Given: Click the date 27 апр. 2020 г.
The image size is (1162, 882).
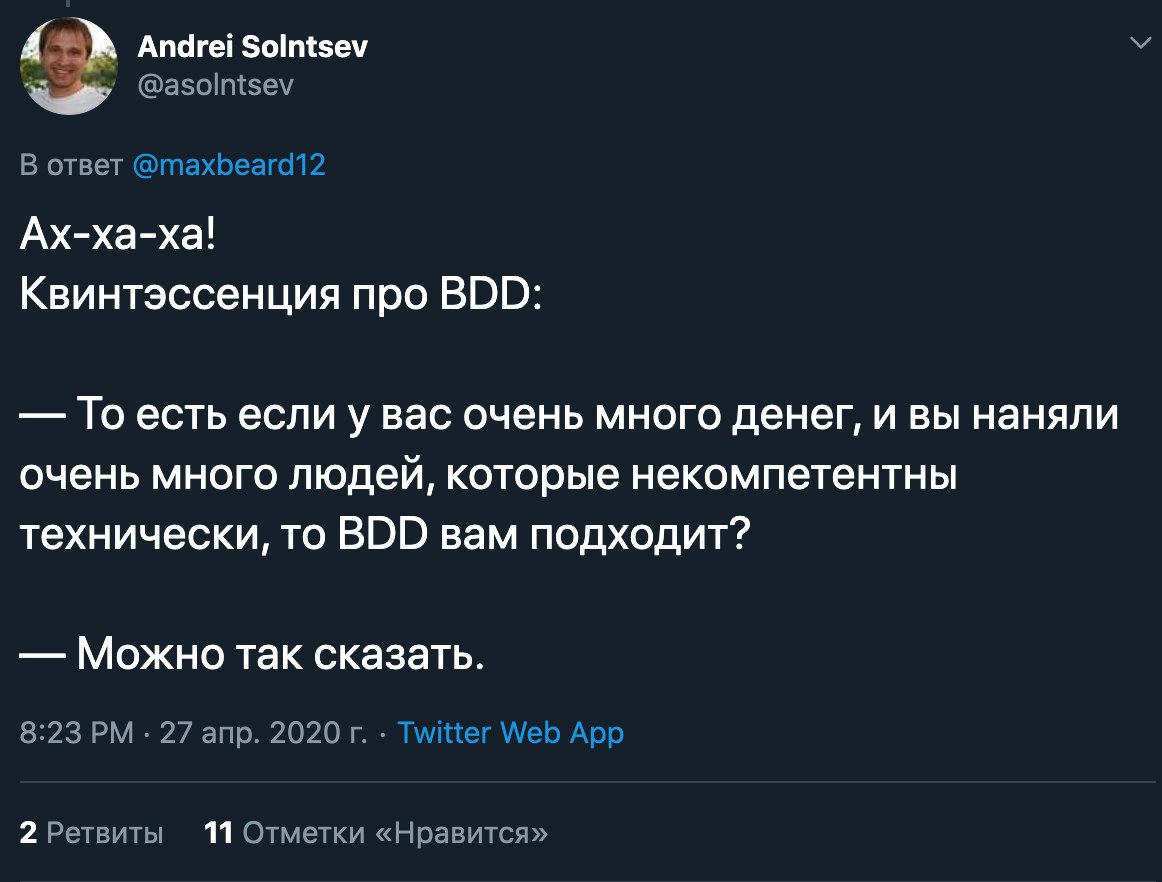Looking at the screenshot, I should click(x=263, y=733).
